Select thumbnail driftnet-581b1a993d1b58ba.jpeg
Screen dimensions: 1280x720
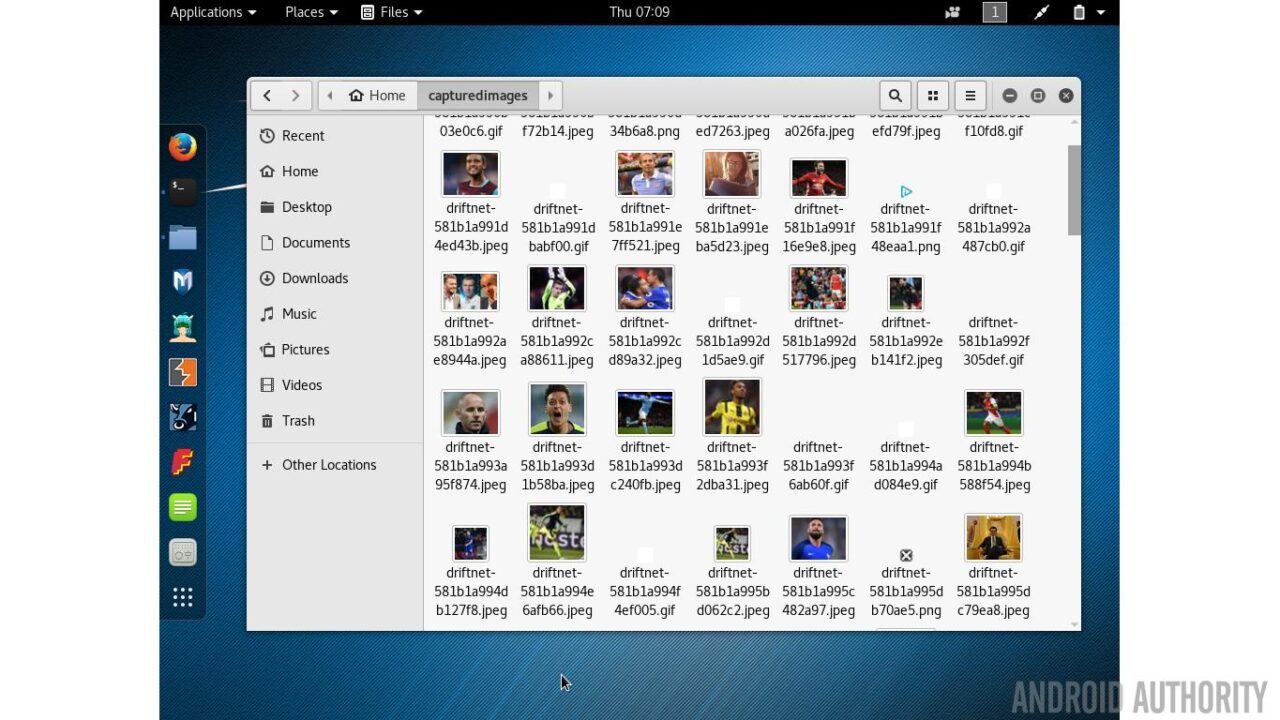click(557, 411)
